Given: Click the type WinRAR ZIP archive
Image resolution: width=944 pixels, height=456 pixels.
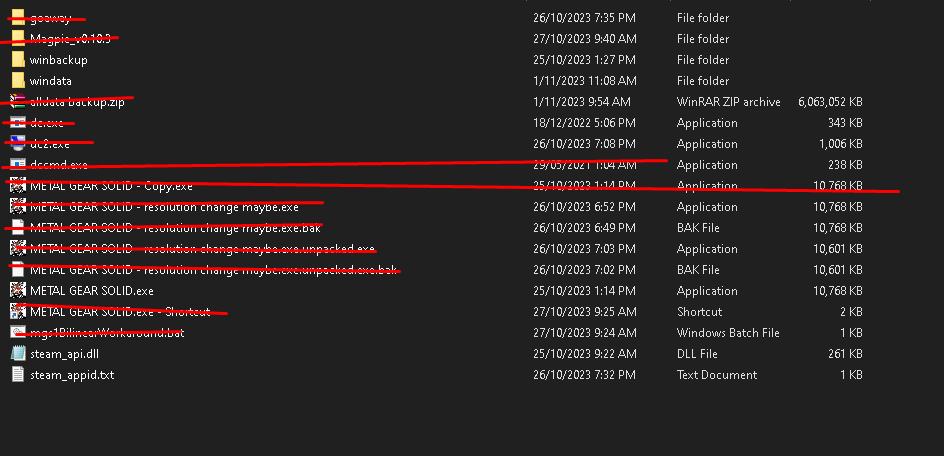Looking at the screenshot, I should (728, 102).
